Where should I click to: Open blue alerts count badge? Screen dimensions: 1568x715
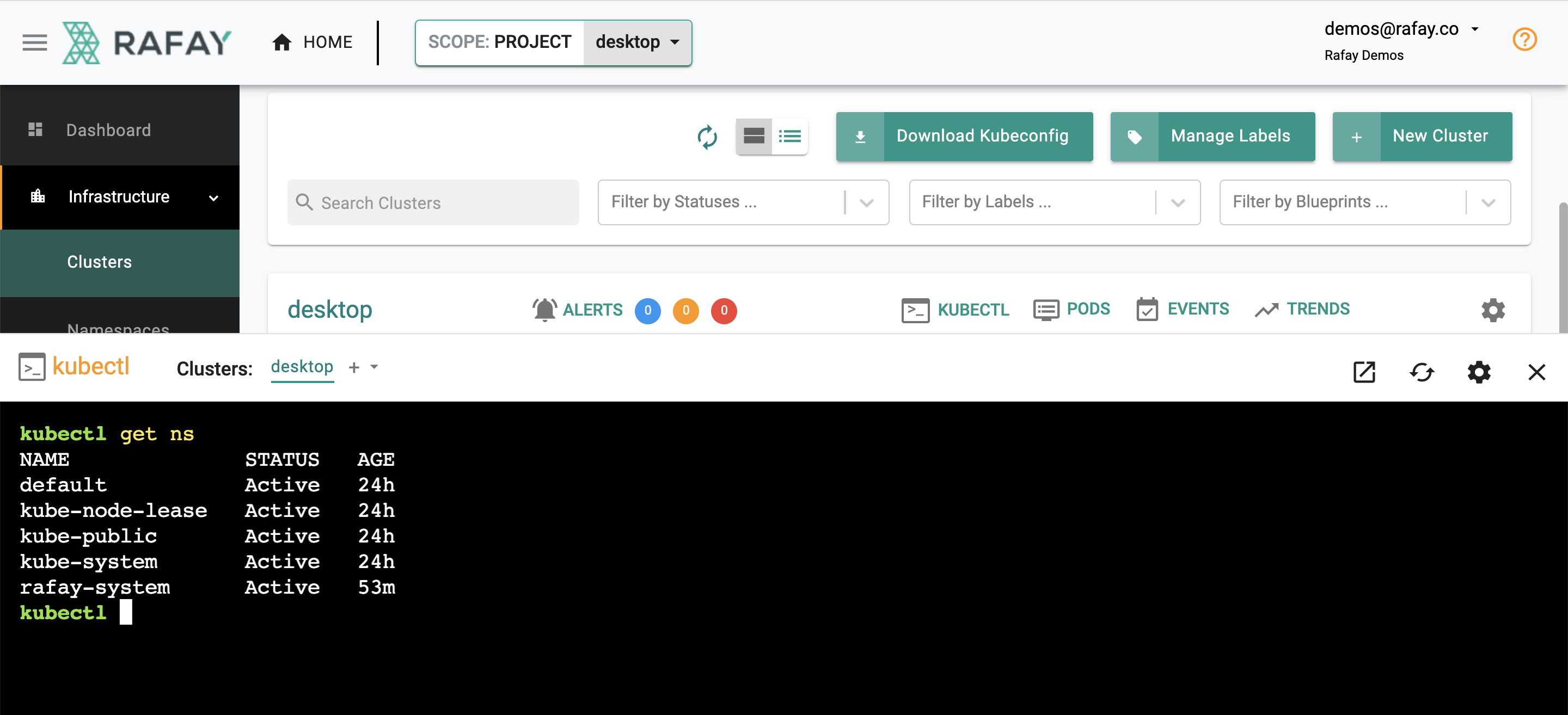[x=648, y=310]
